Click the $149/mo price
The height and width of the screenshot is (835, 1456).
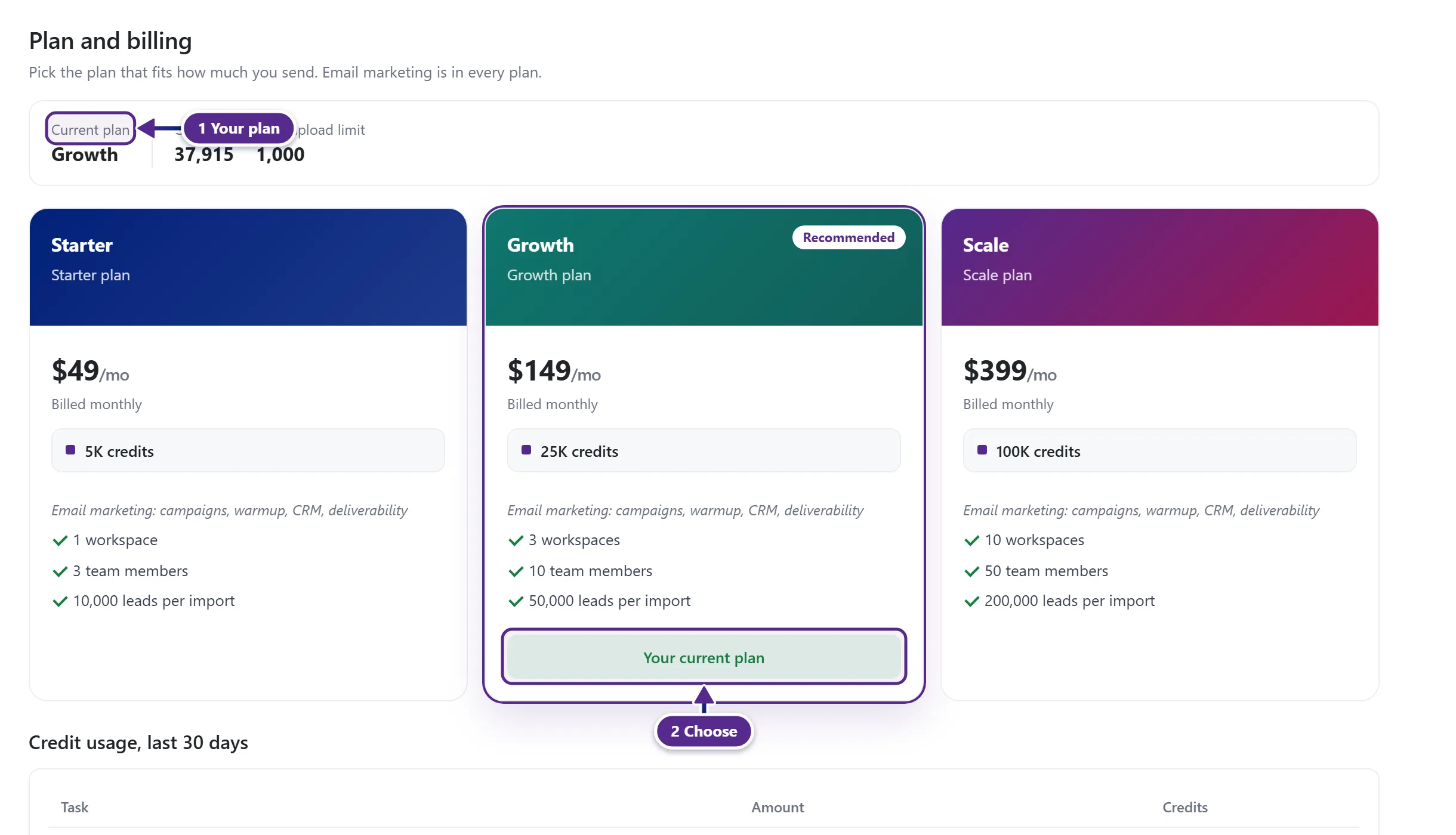point(554,370)
